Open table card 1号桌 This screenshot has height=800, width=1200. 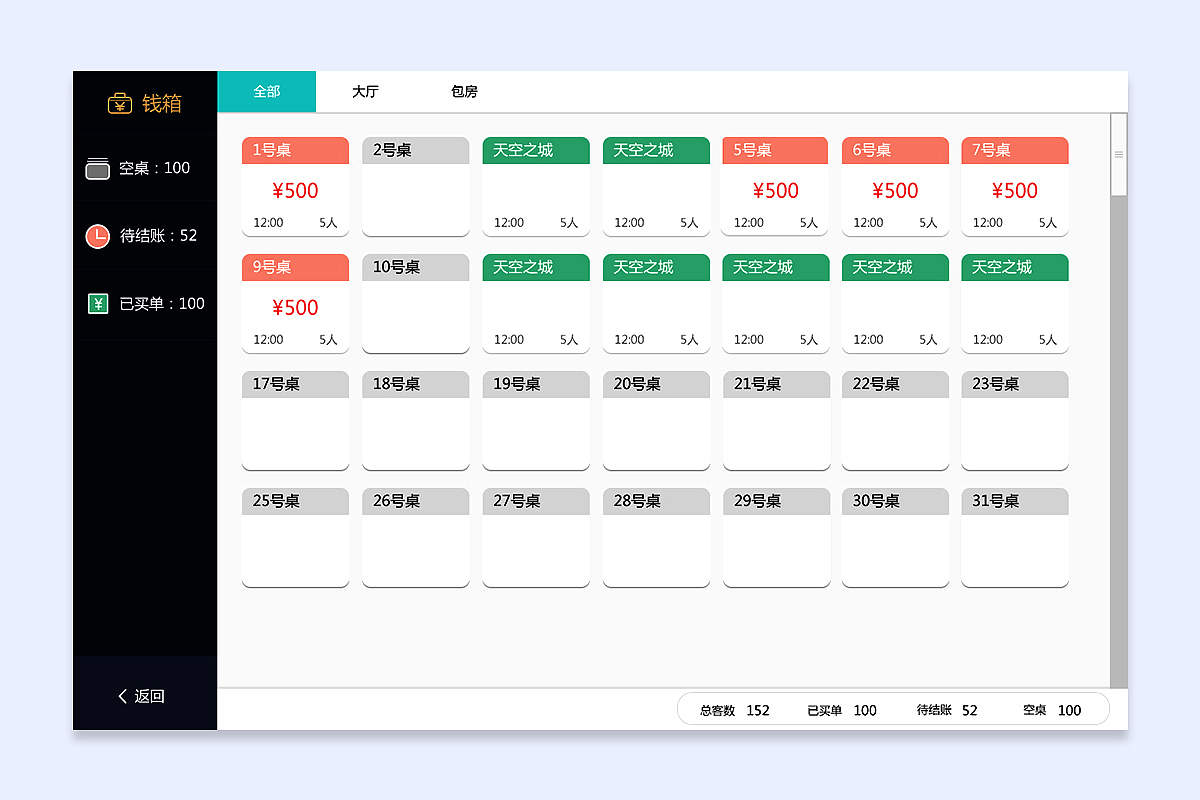[x=295, y=186]
